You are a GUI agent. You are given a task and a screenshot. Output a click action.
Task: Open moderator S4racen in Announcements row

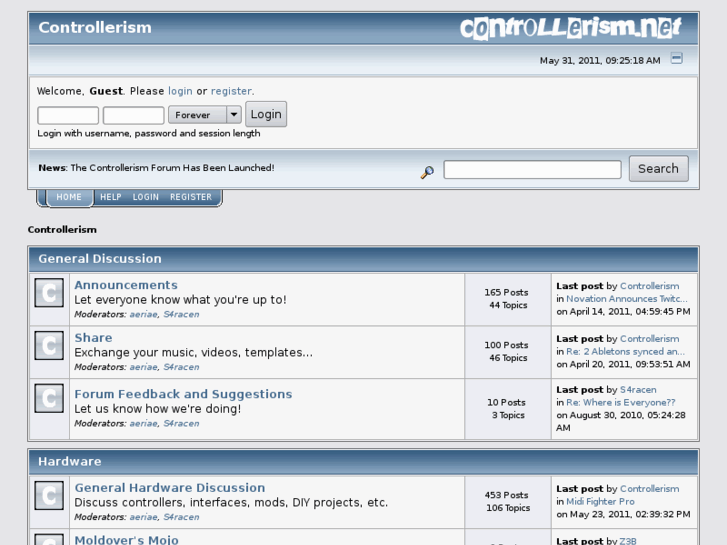pos(181,314)
